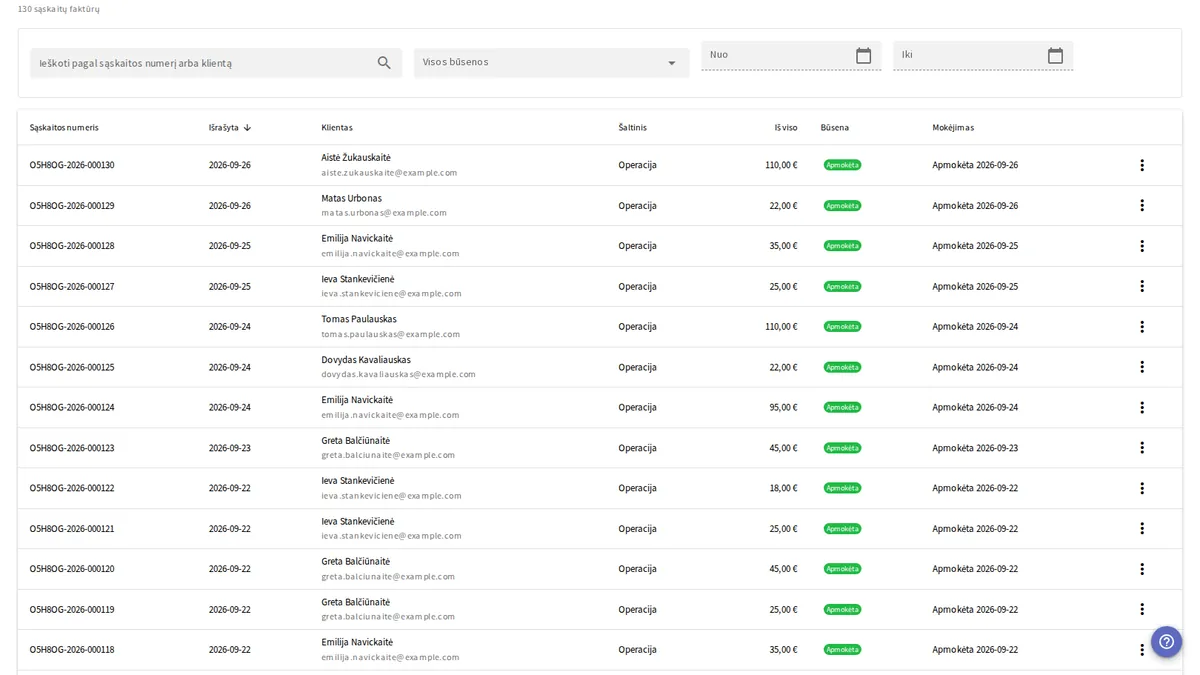Open the Nuo date calendar icon
The width and height of the screenshot is (1200, 675).
tap(863, 56)
